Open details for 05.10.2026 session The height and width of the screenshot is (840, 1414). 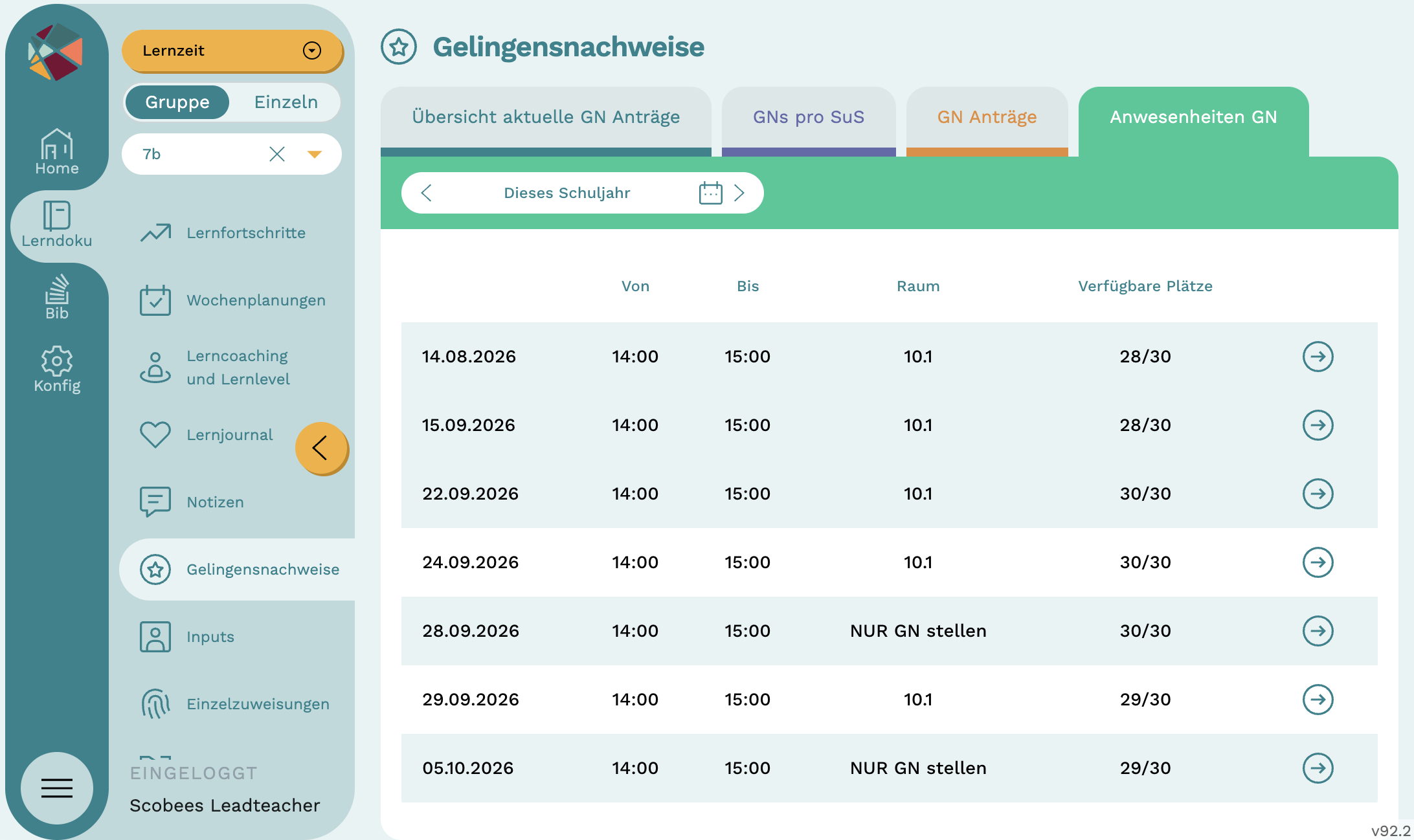[1318, 768]
